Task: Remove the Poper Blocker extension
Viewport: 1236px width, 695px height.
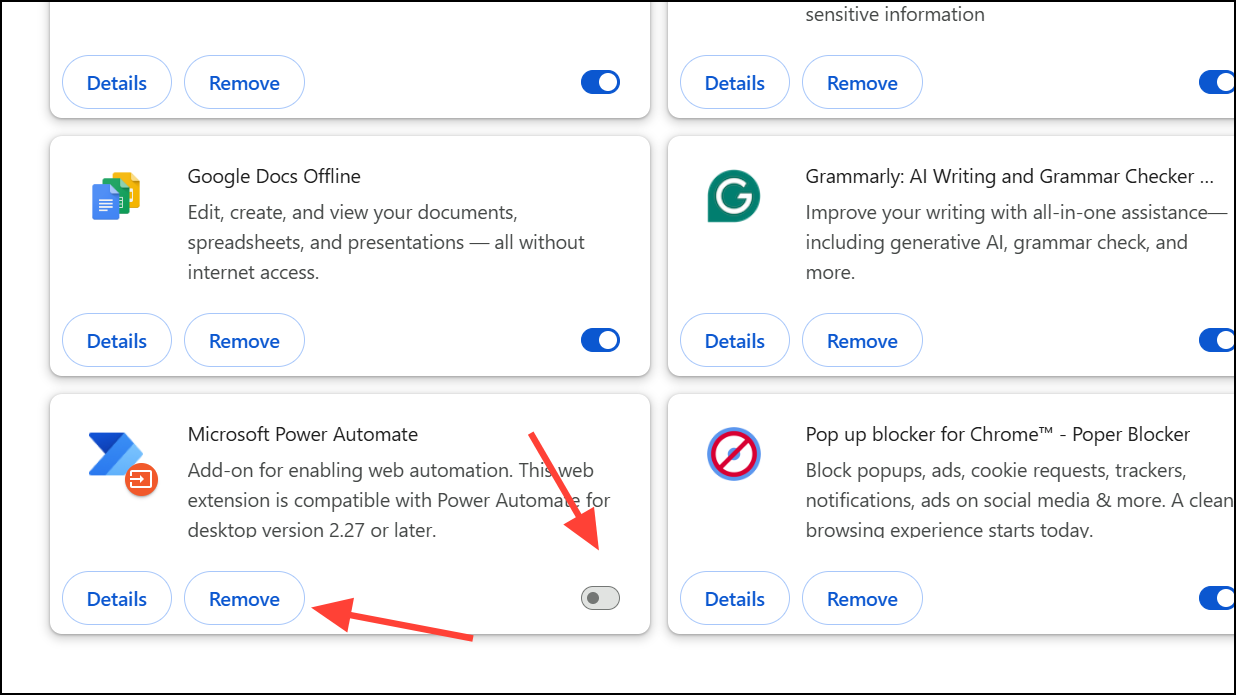Action: pos(862,597)
